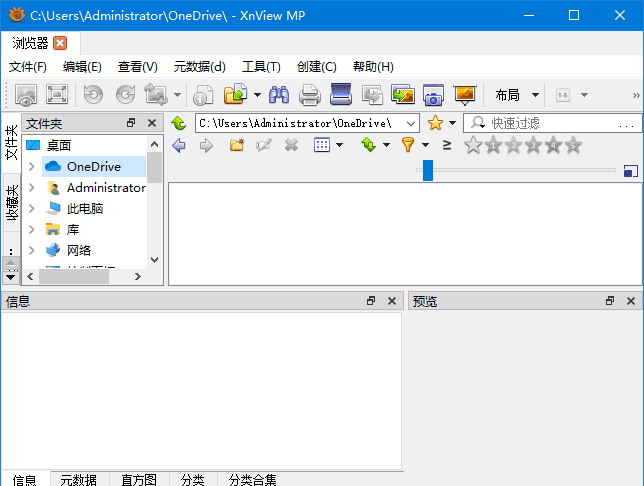Viewport: 644px width, 486px height.
Task: Open the view mode dropdown arrow
Action: [x=339, y=145]
